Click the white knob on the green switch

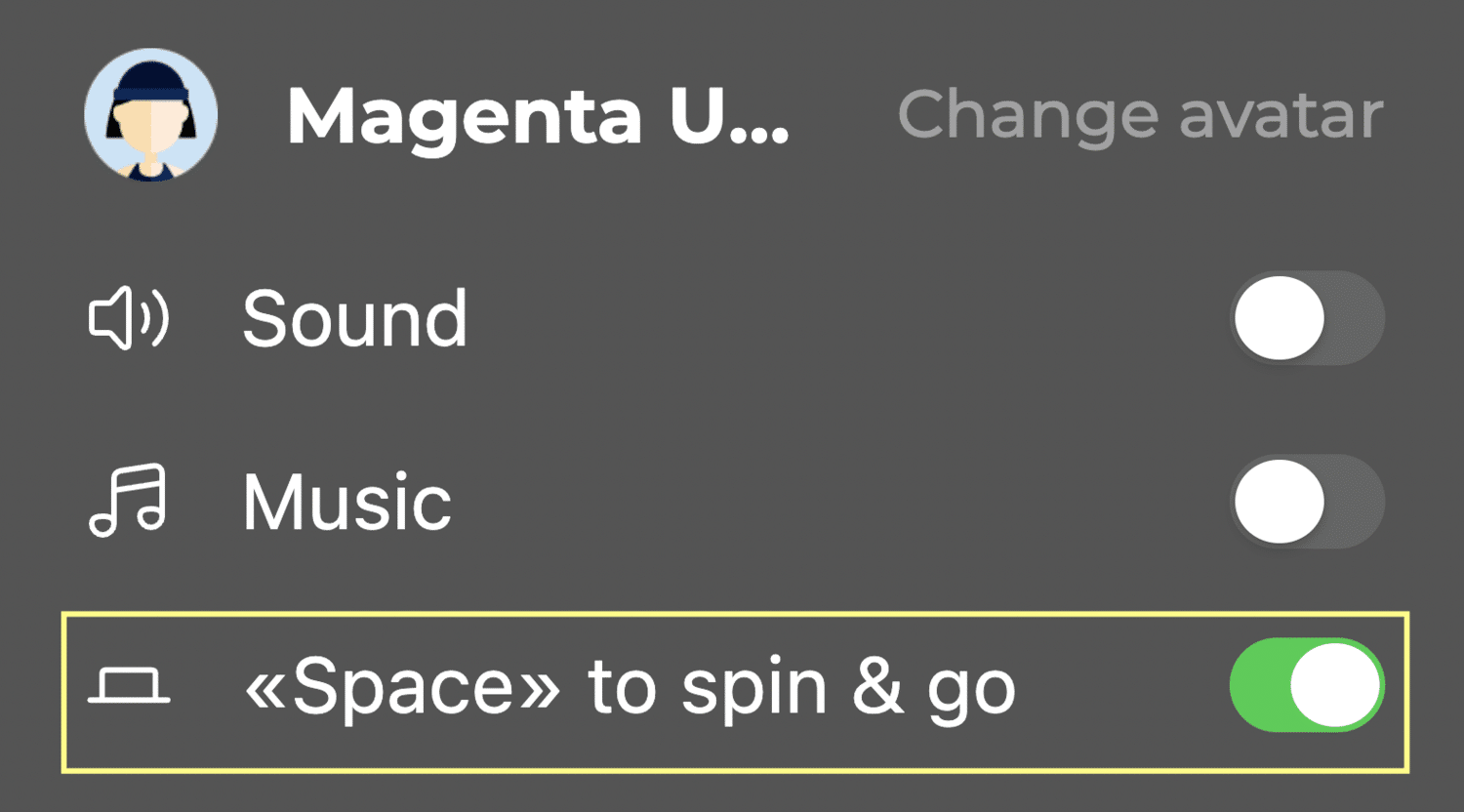point(1335,685)
